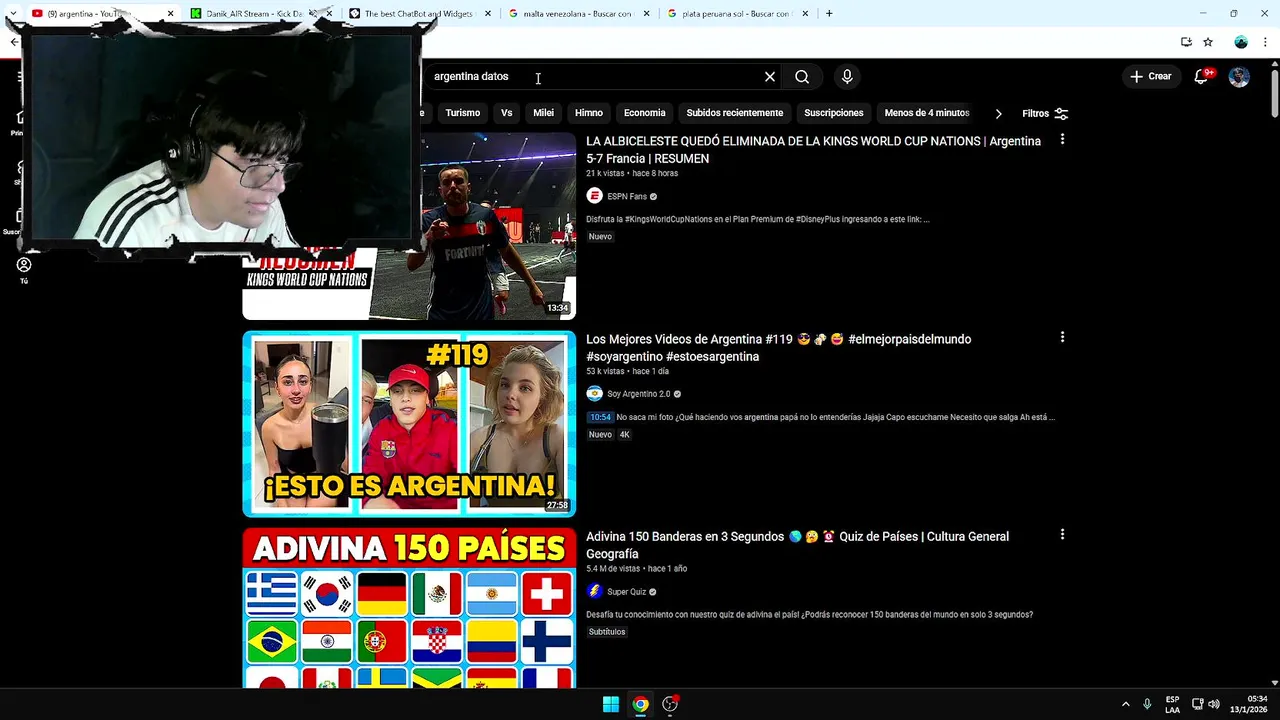This screenshot has height=720, width=1280.
Task: Click the Subtítulos badge under Super Quiz
Action: [607, 632]
